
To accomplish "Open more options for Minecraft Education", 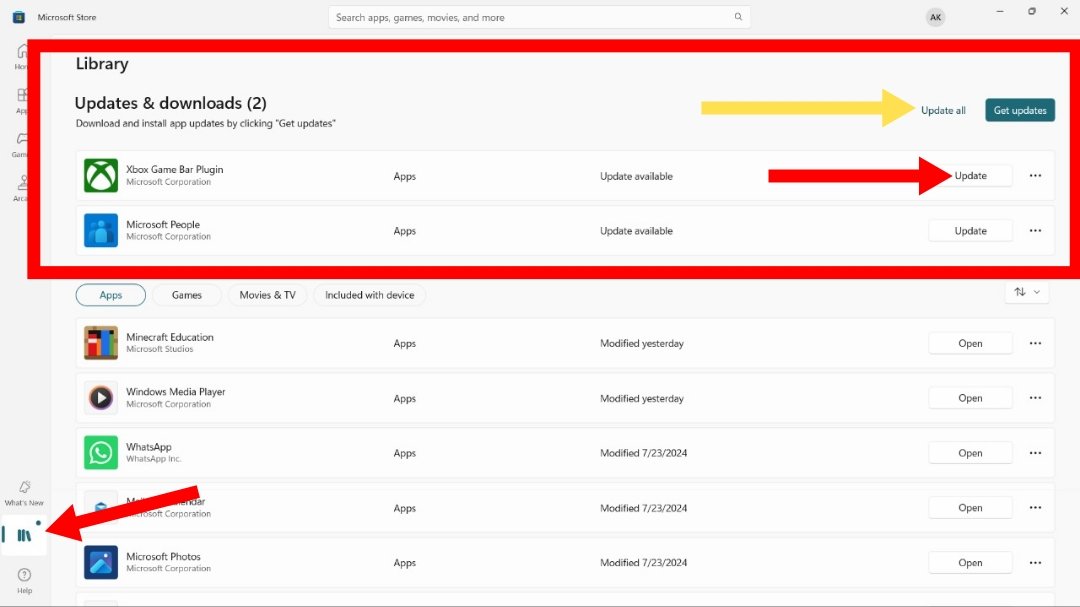I will 1035,343.
